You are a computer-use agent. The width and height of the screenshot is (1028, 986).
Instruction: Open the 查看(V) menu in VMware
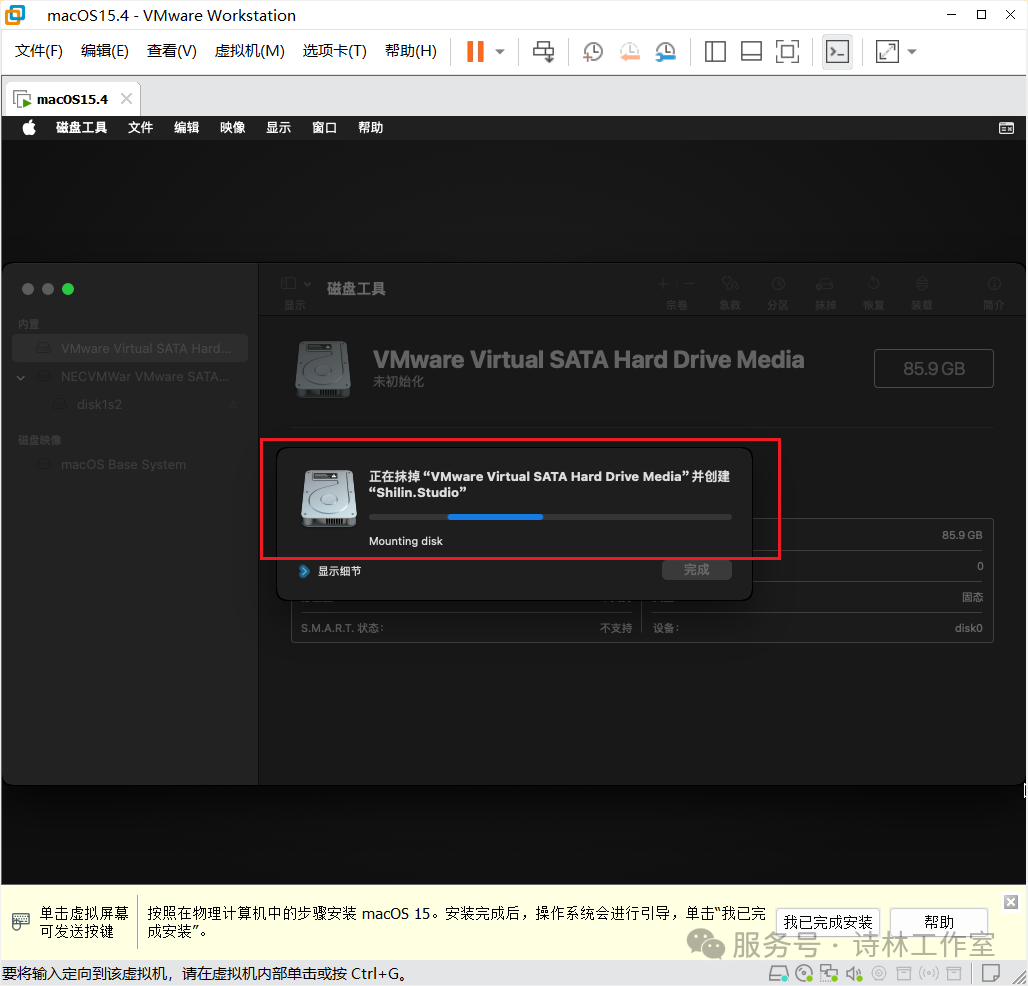(x=172, y=51)
